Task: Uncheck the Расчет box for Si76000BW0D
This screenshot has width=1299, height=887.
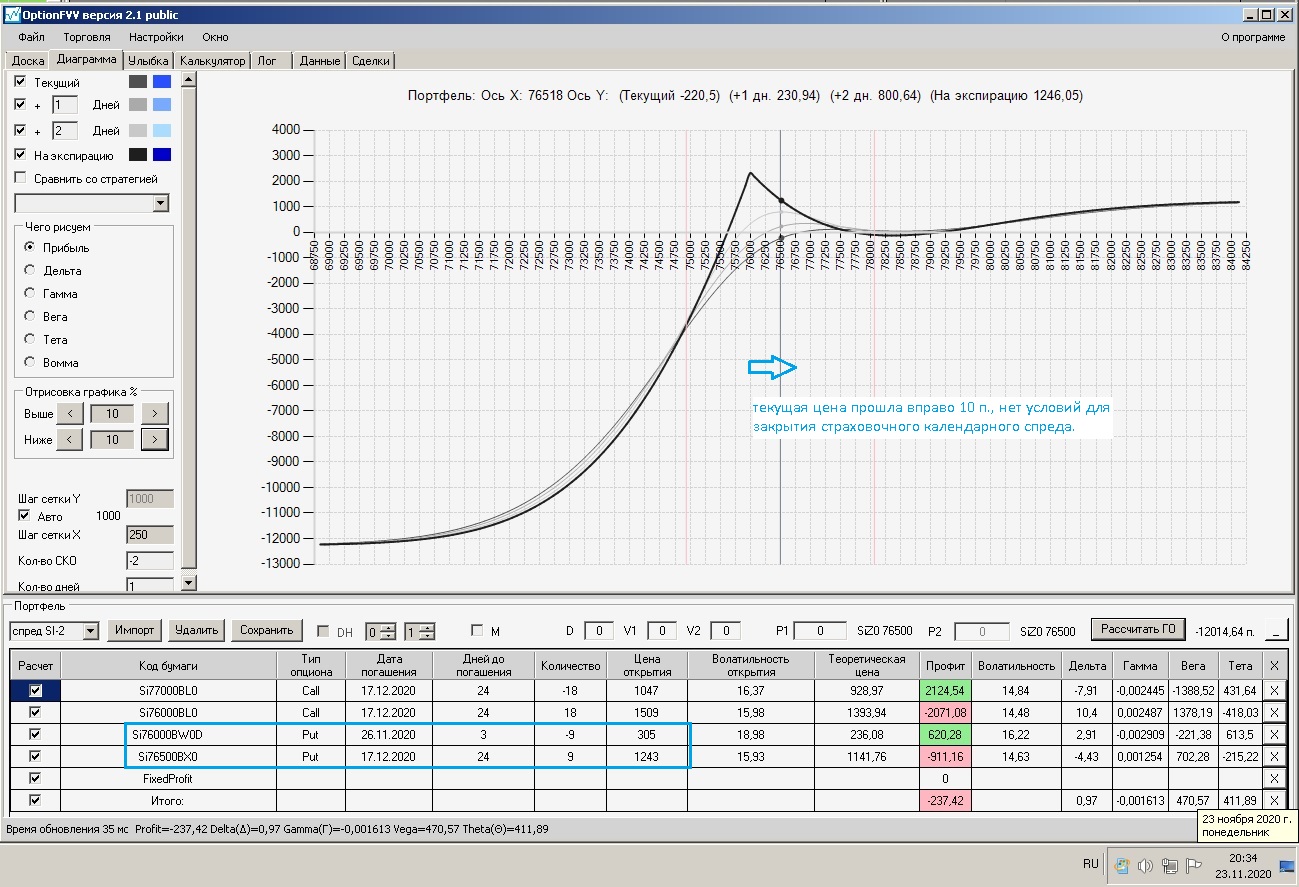Action: tap(35, 734)
